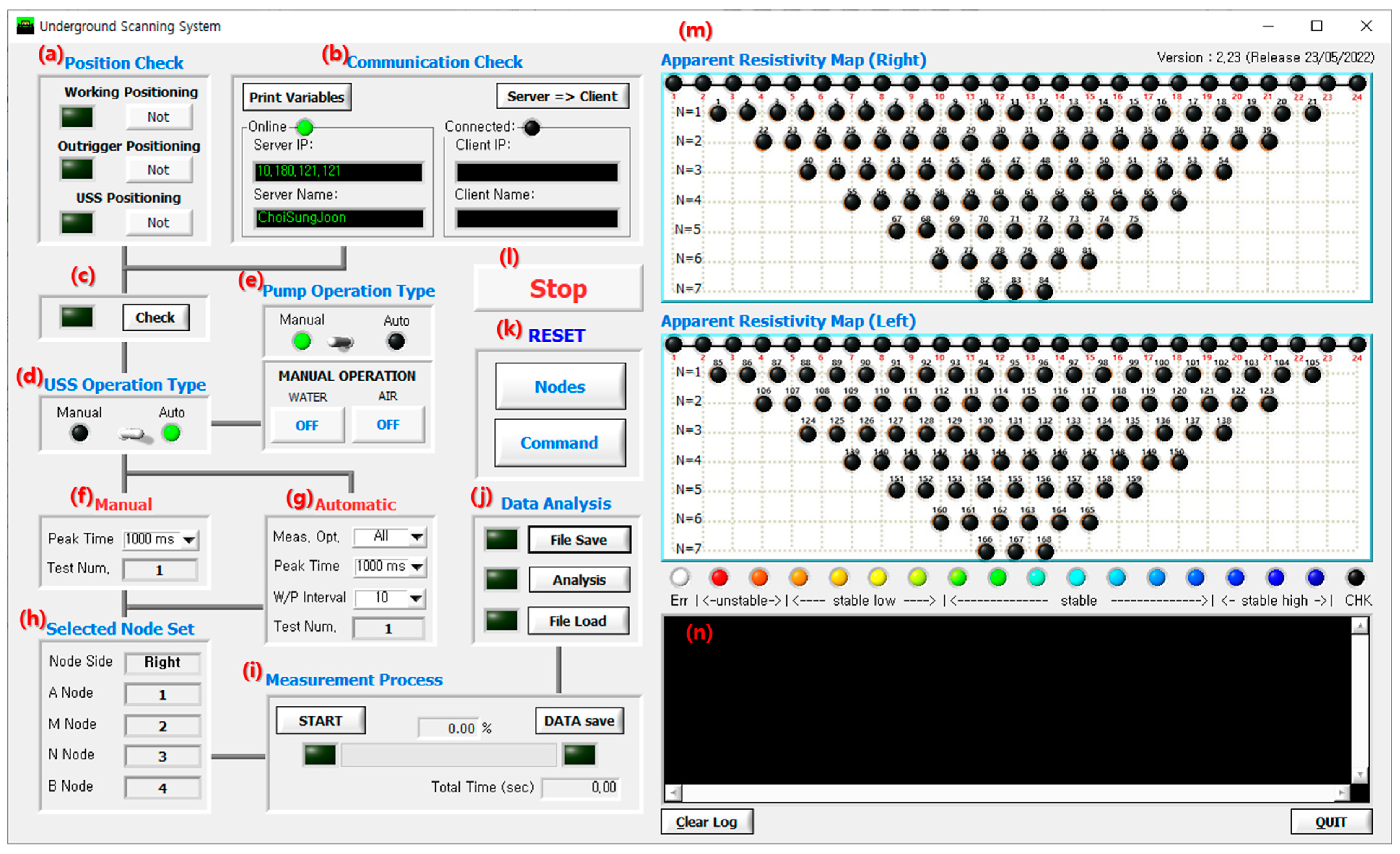Click the Online status LED indicator
The width and height of the screenshot is (1400, 854).
(305, 127)
